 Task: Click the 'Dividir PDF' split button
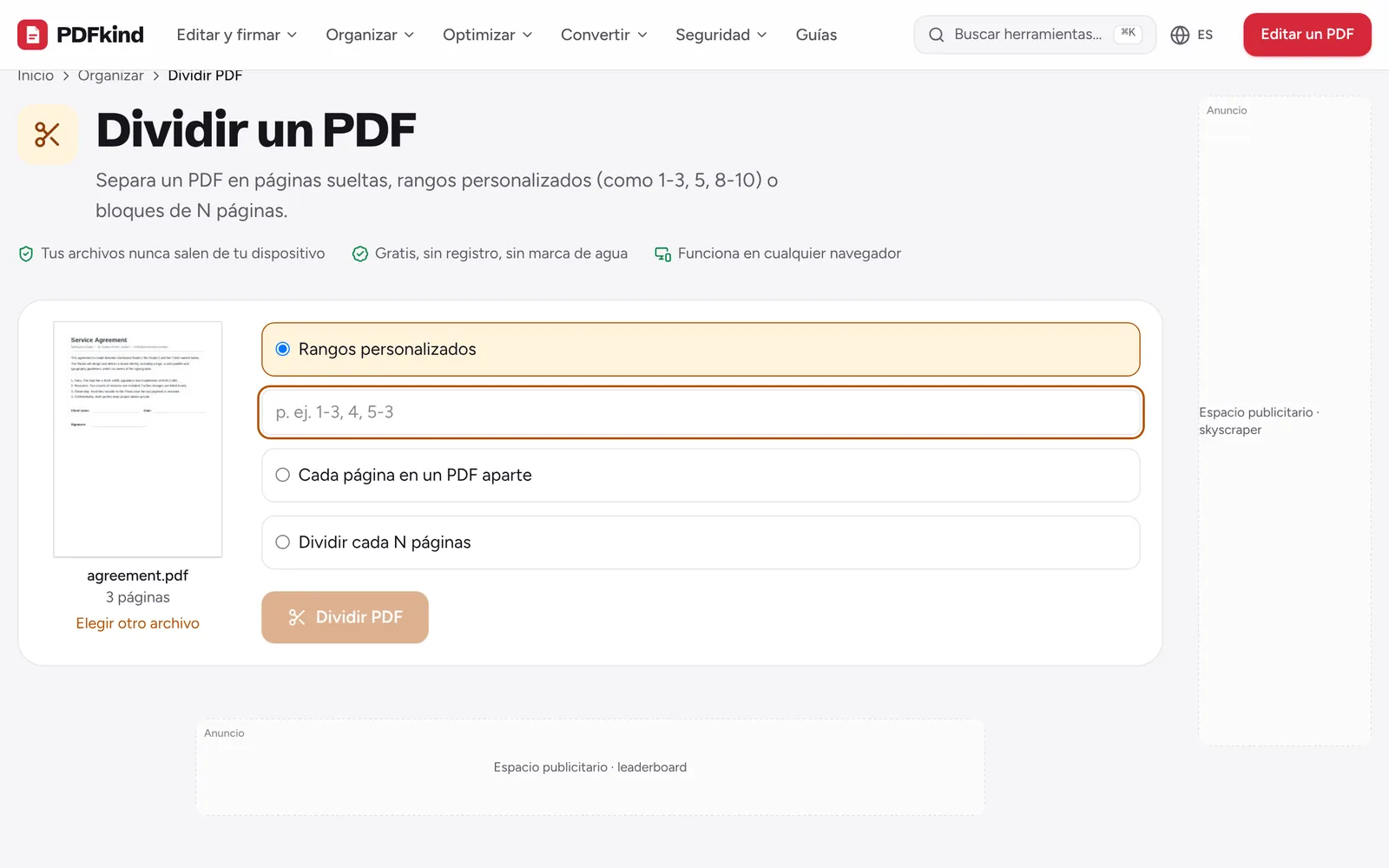[345, 617]
